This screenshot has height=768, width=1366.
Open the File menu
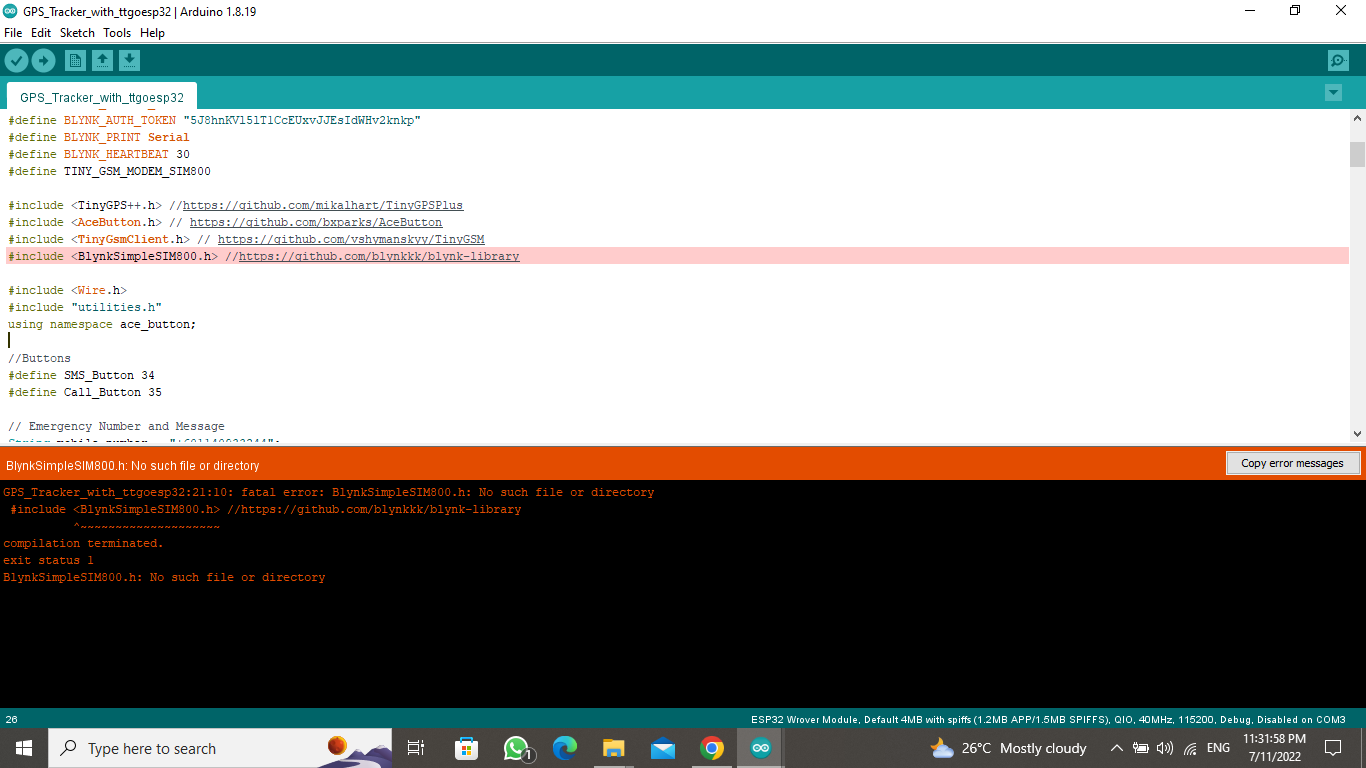coord(13,33)
